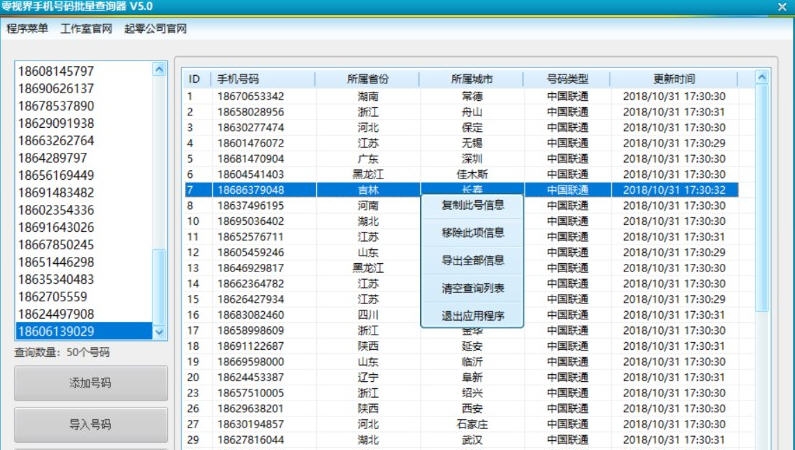Click the 添加号码 button

tap(91, 383)
